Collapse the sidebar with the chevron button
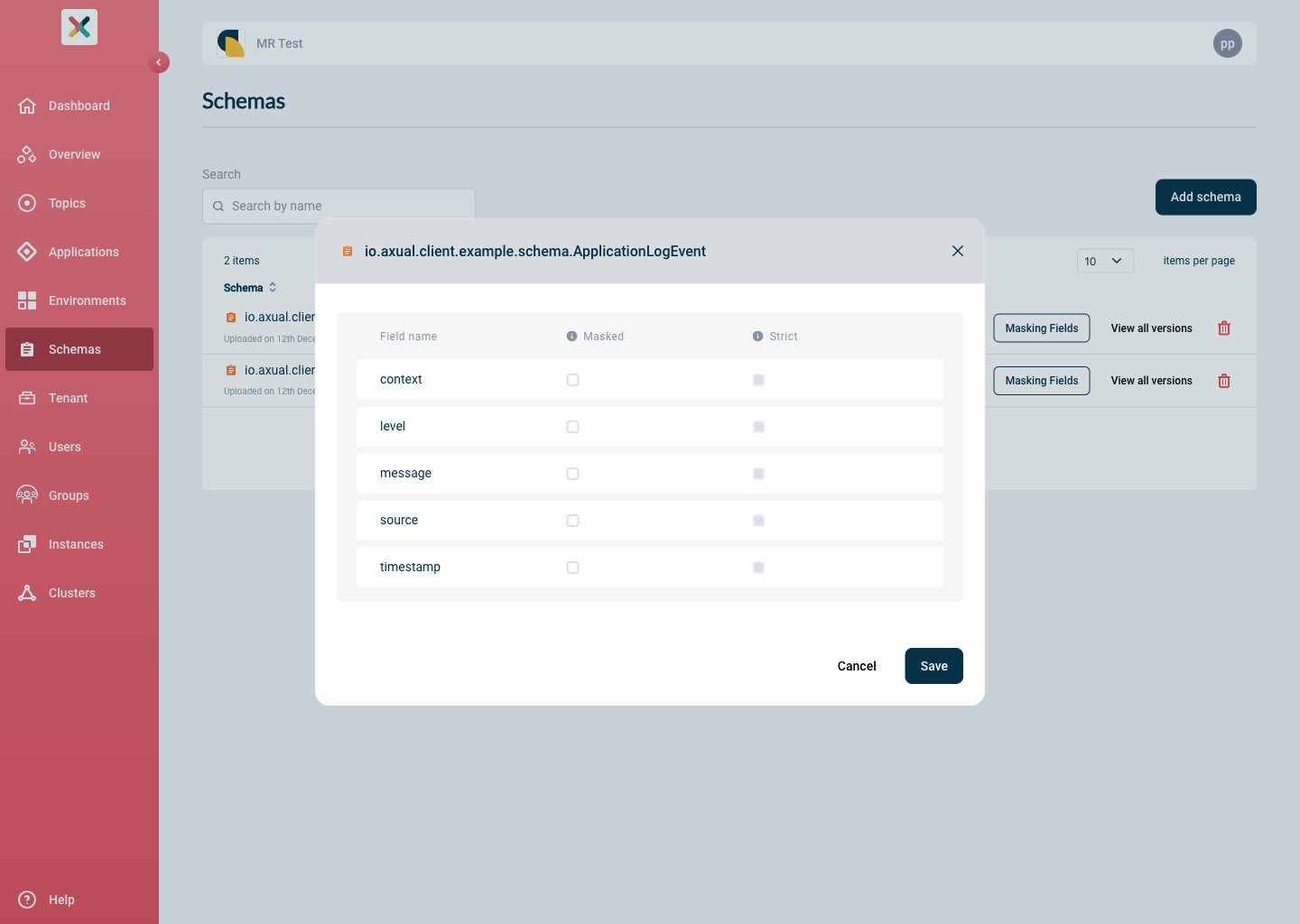1300x924 pixels. point(159,62)
